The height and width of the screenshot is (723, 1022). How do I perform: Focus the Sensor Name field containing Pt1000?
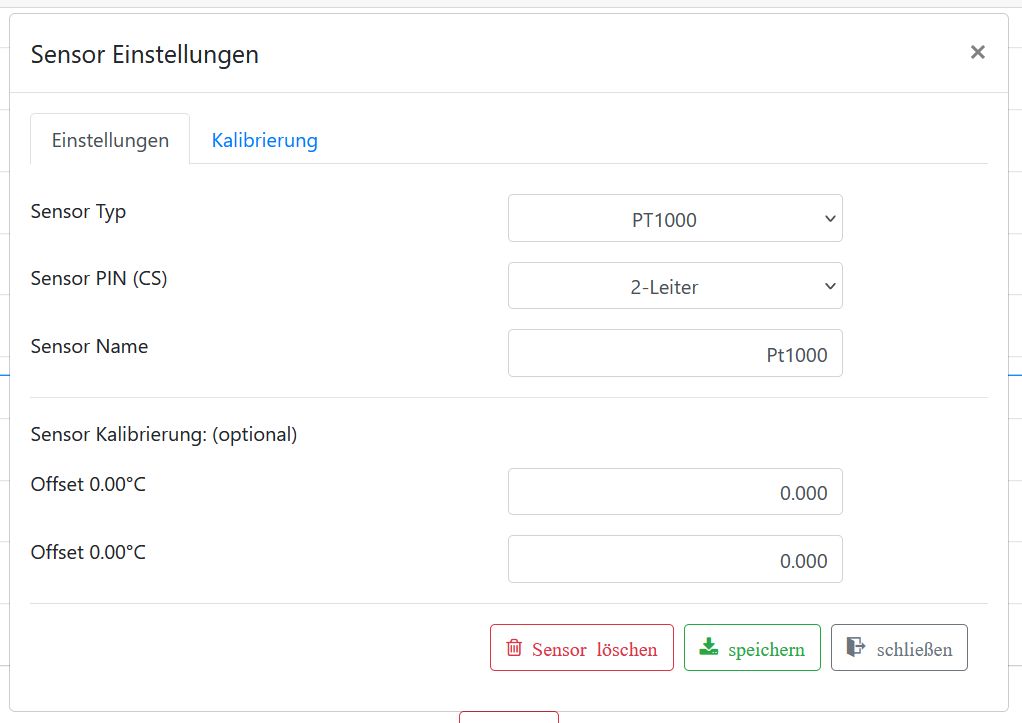675,354
